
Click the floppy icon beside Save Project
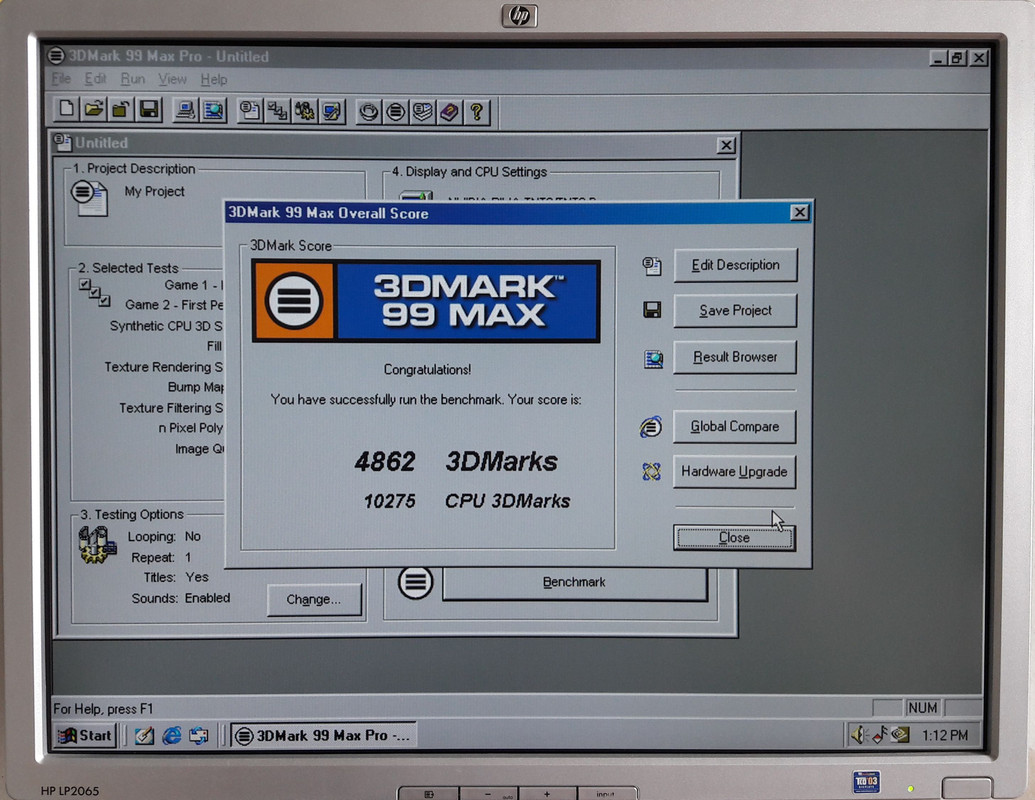pos(652,310)
